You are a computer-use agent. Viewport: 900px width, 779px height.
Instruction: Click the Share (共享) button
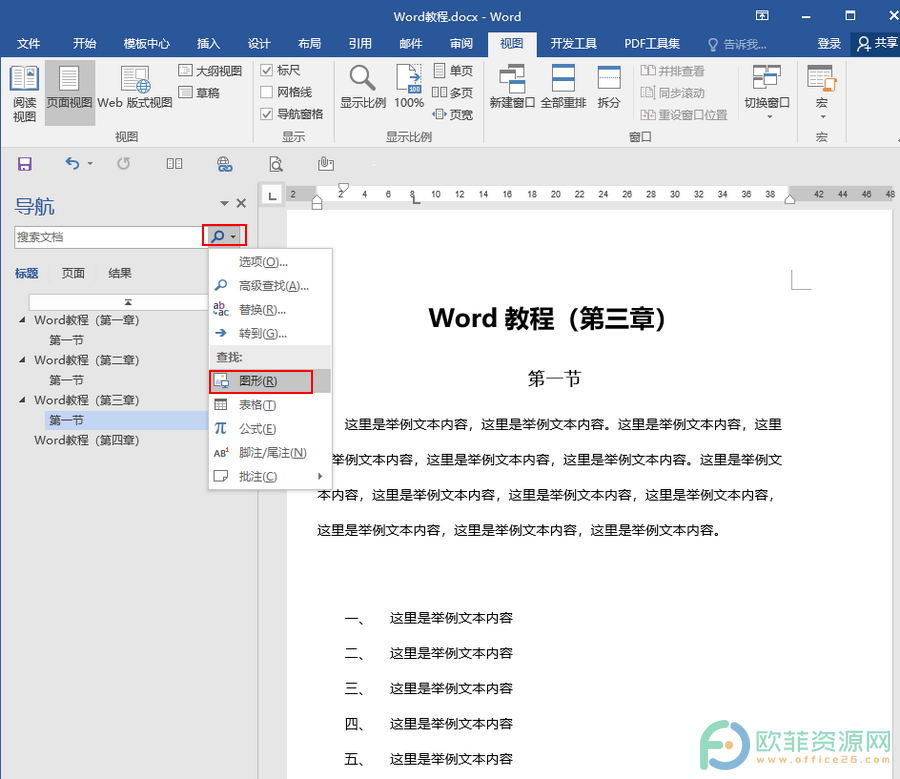click(876, 44)
